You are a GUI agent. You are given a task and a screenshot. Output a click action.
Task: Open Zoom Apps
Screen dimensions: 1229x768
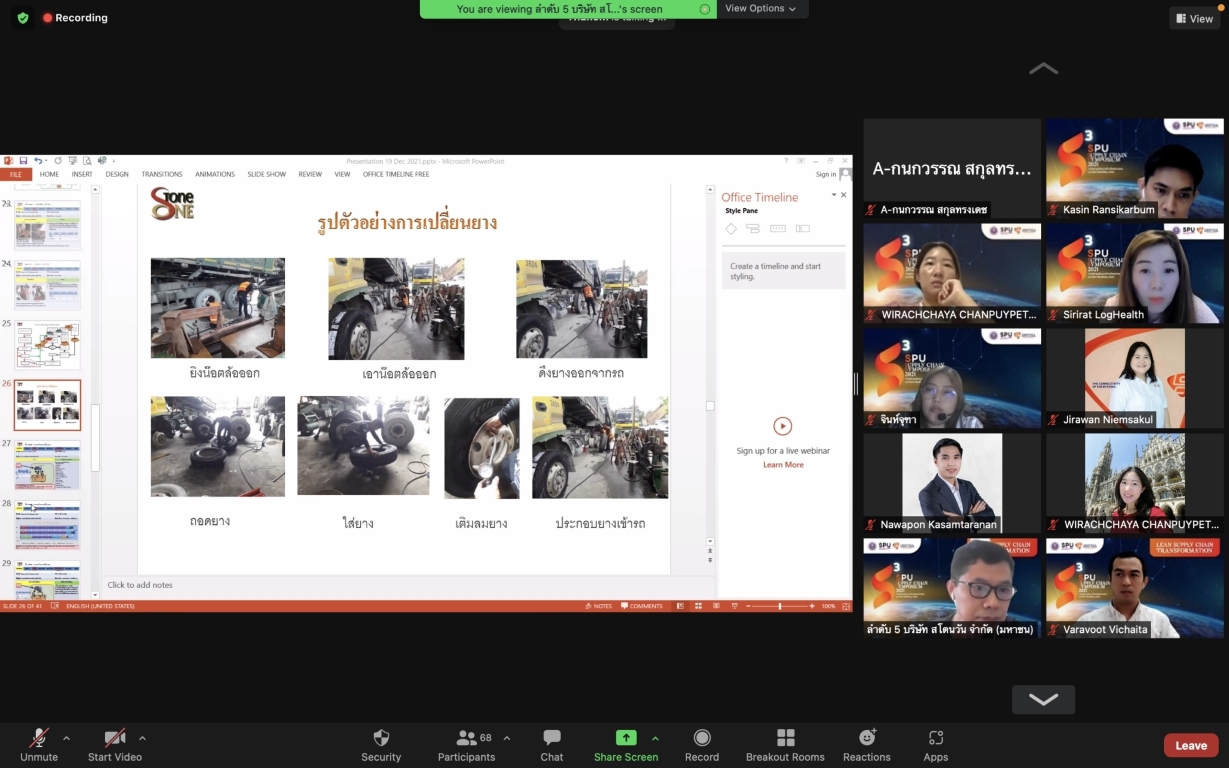coord(936,745)
